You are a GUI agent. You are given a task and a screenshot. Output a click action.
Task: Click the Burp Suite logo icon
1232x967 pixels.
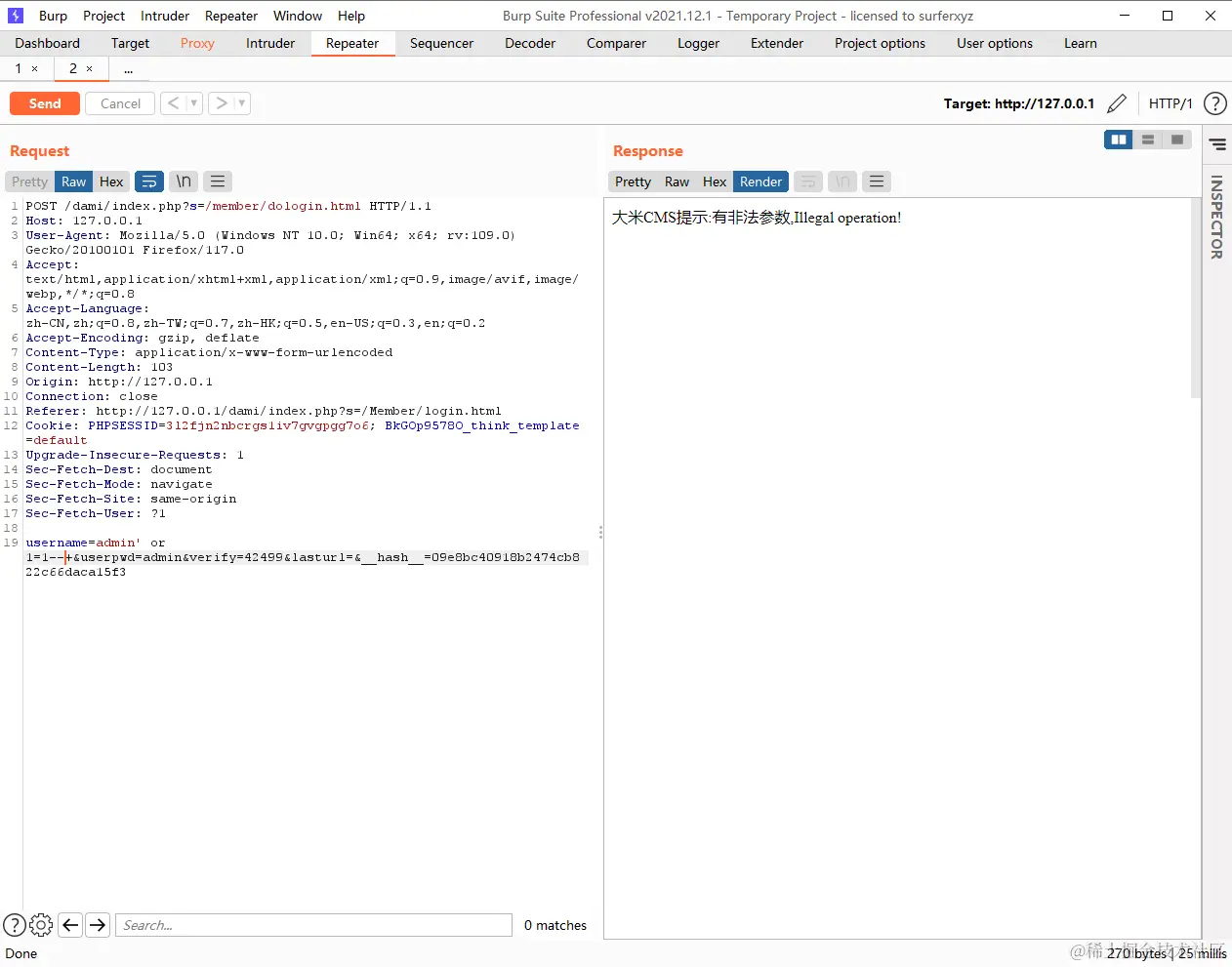15,16
